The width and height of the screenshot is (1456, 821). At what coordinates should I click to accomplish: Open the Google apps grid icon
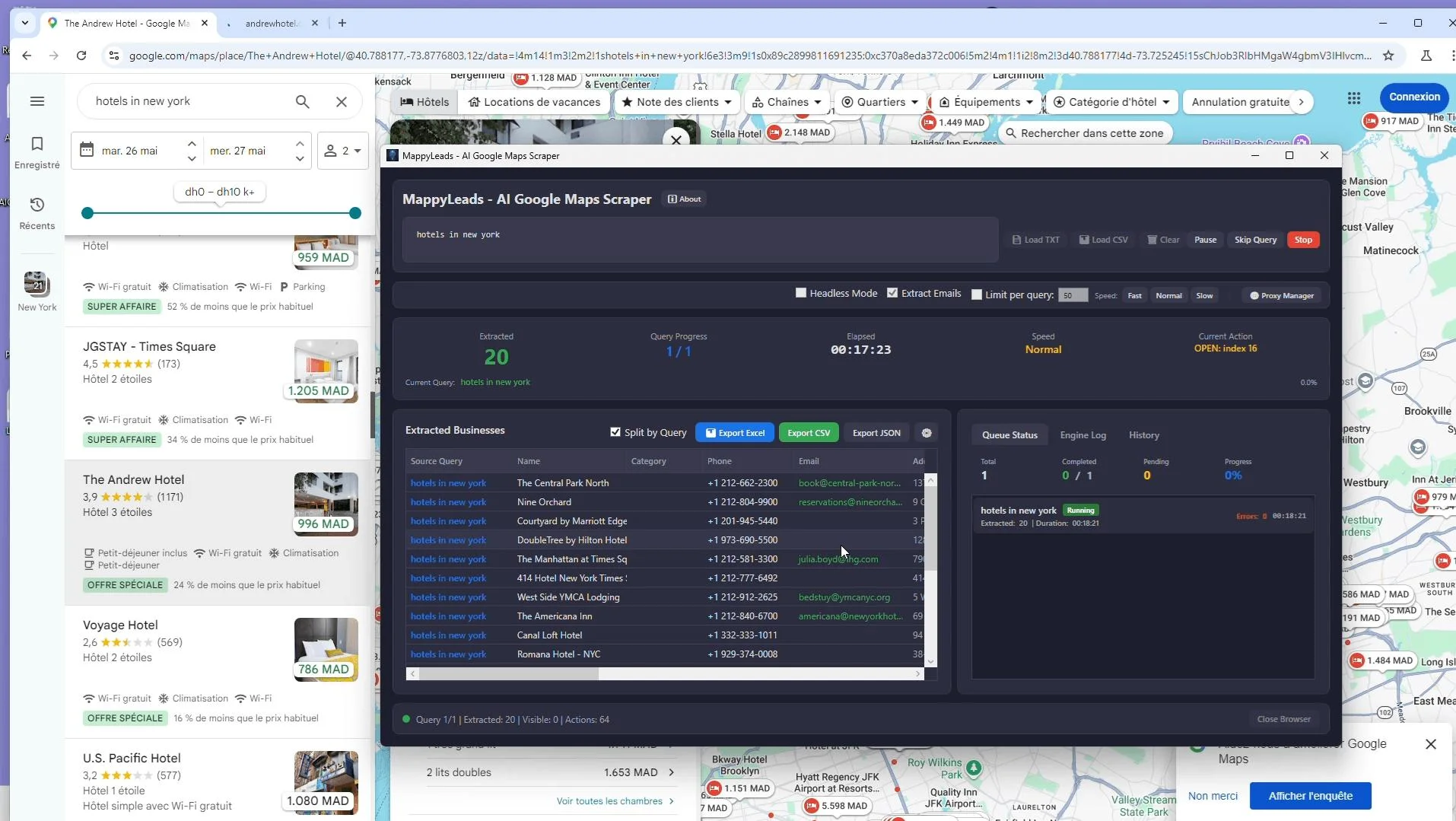coord(1353,97)
